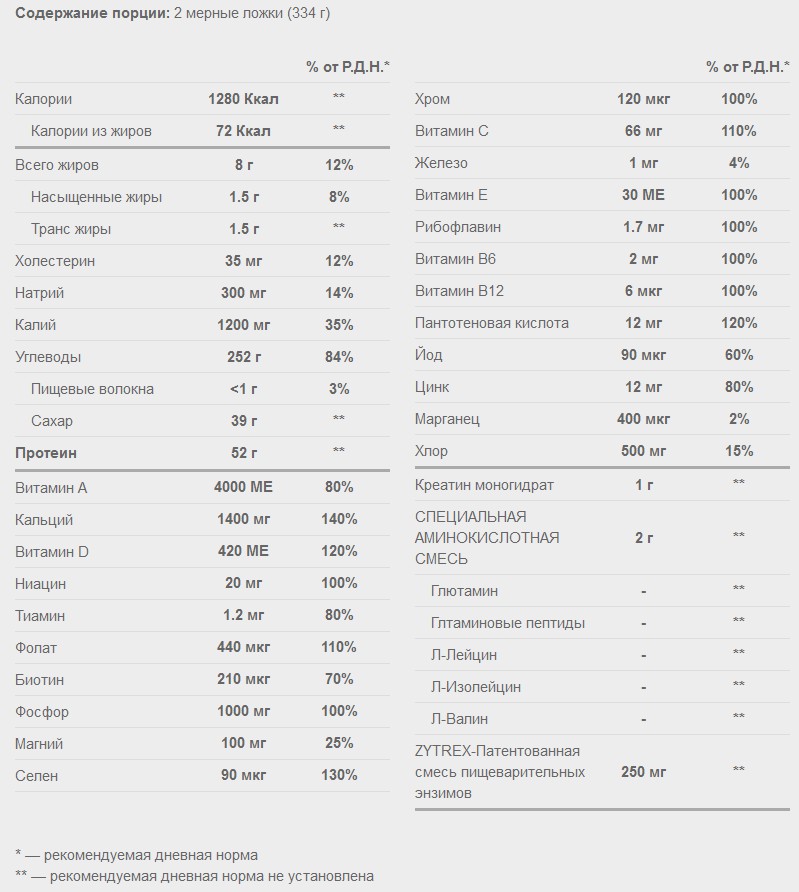This screenshot has height=892, width=799.
Task: Click the Хром label
Action: click(x=432, y=99)
